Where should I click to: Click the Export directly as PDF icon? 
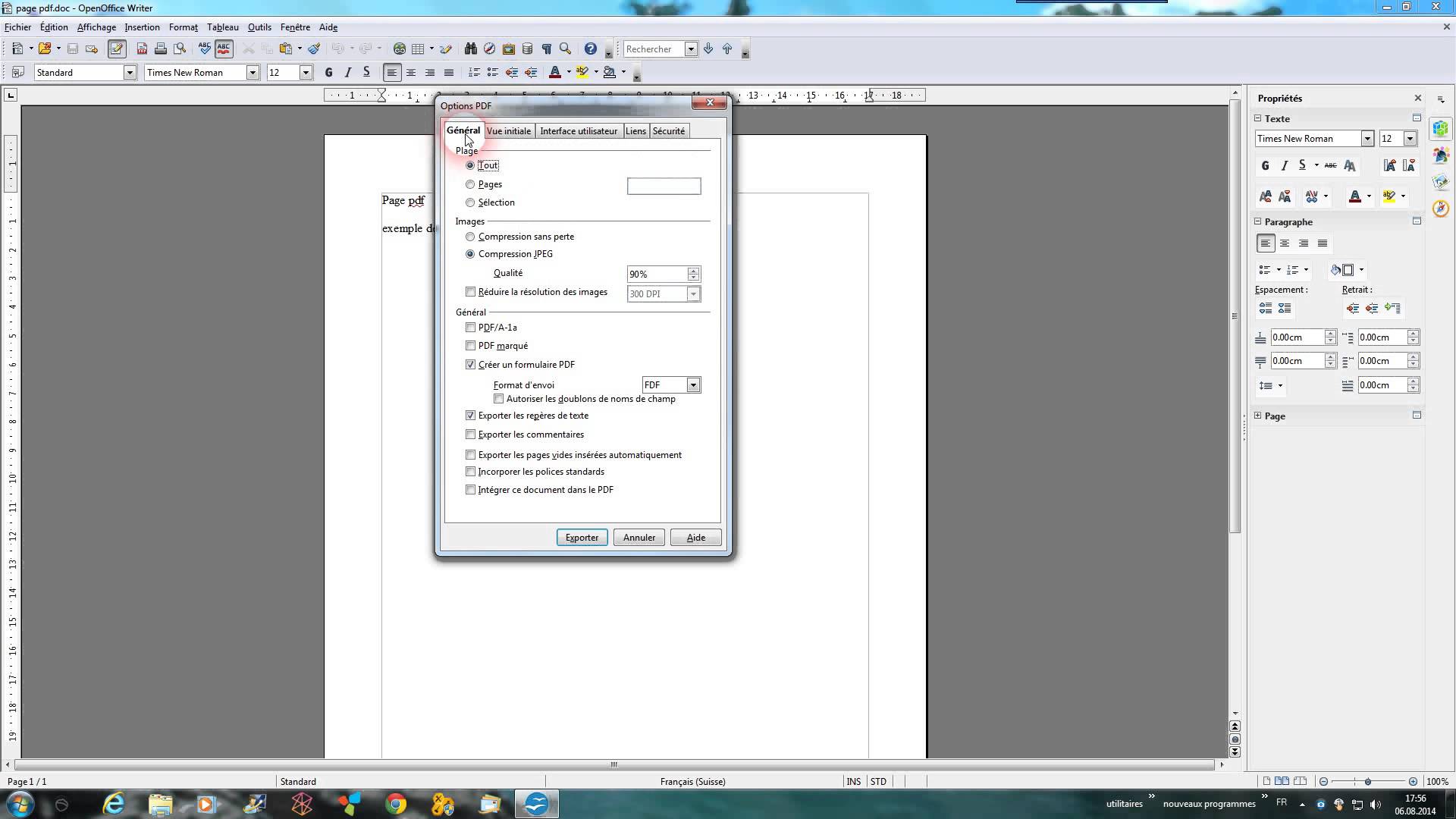142,49
